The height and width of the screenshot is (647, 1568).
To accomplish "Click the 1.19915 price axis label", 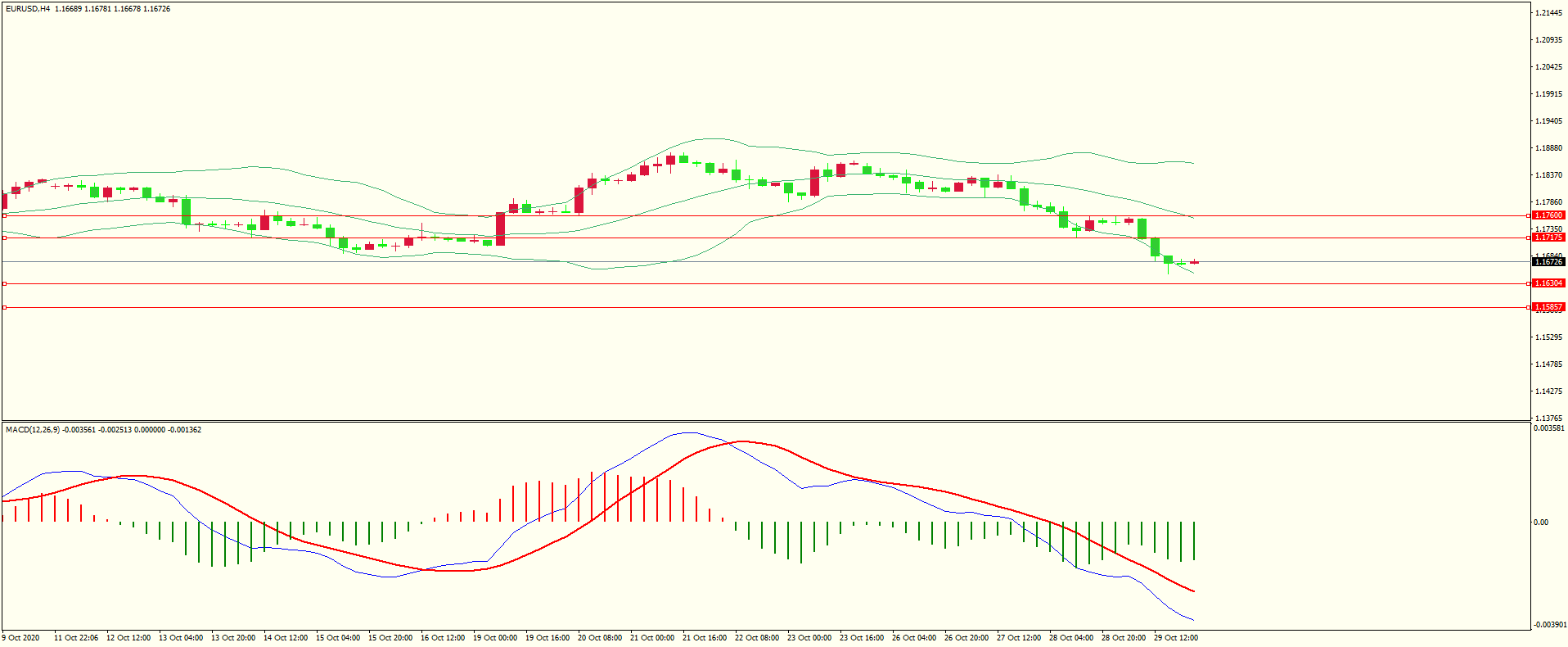I will (1548, 94).
